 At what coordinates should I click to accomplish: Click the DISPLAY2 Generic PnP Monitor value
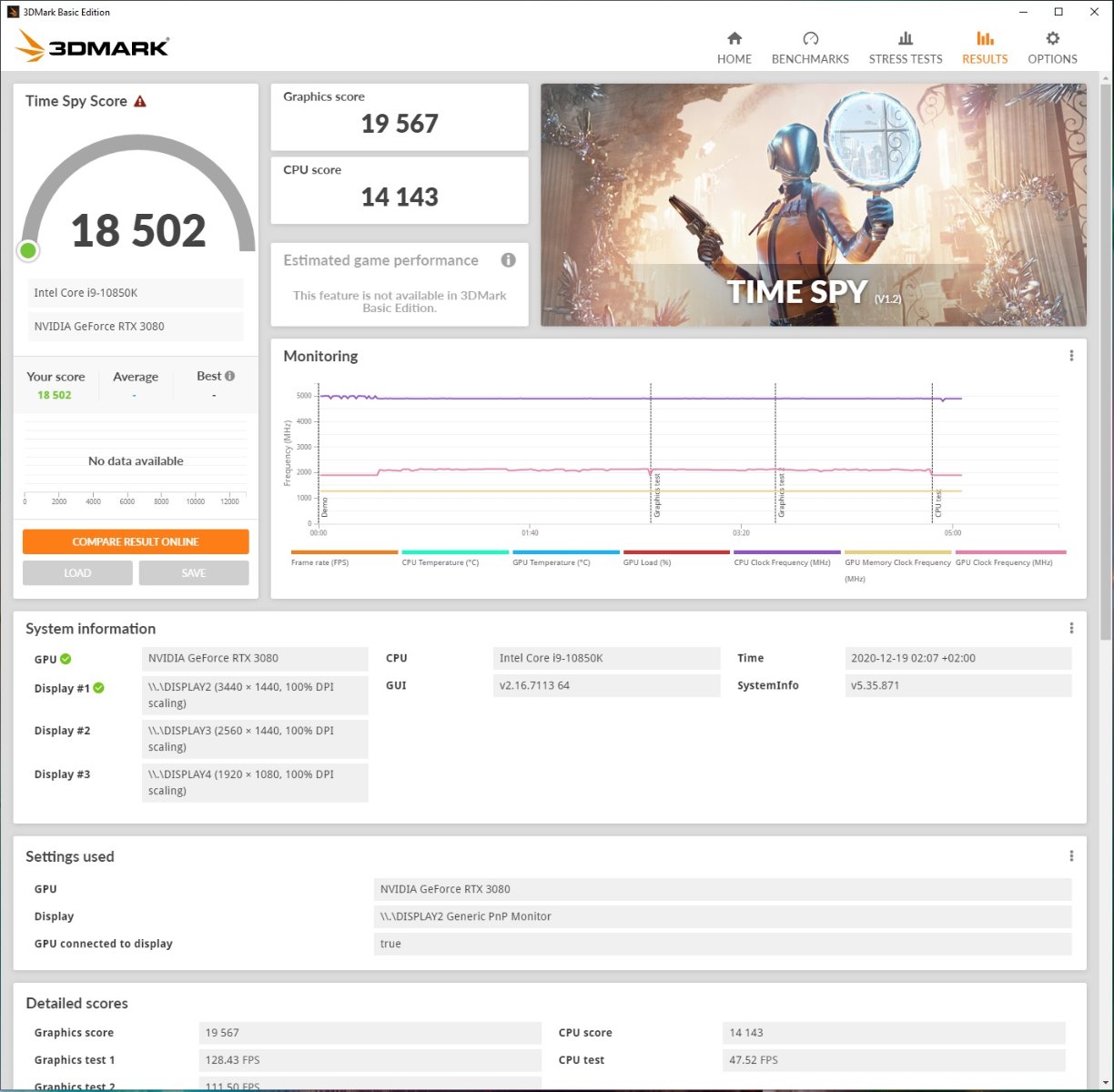pos(723,916)
